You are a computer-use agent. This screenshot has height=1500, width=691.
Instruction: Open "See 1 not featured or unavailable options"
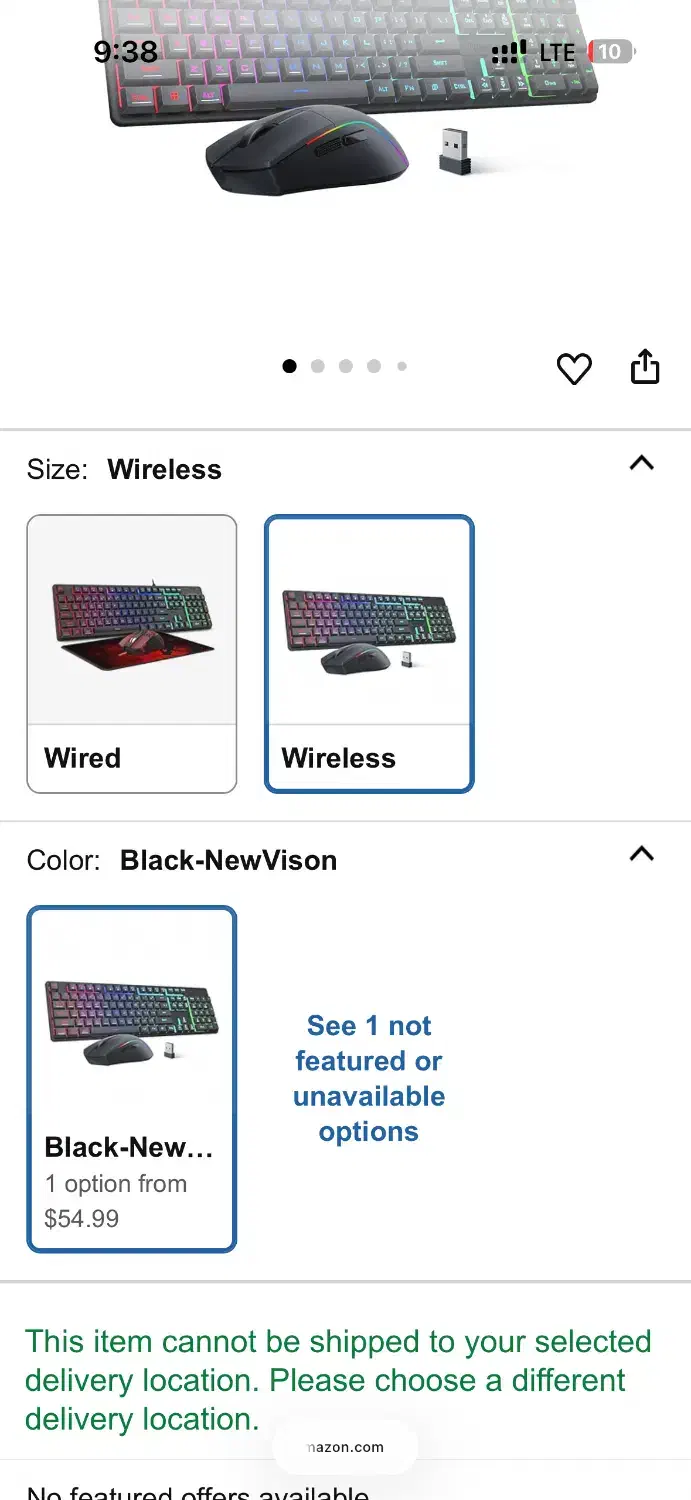click(x=369, y=1078)
